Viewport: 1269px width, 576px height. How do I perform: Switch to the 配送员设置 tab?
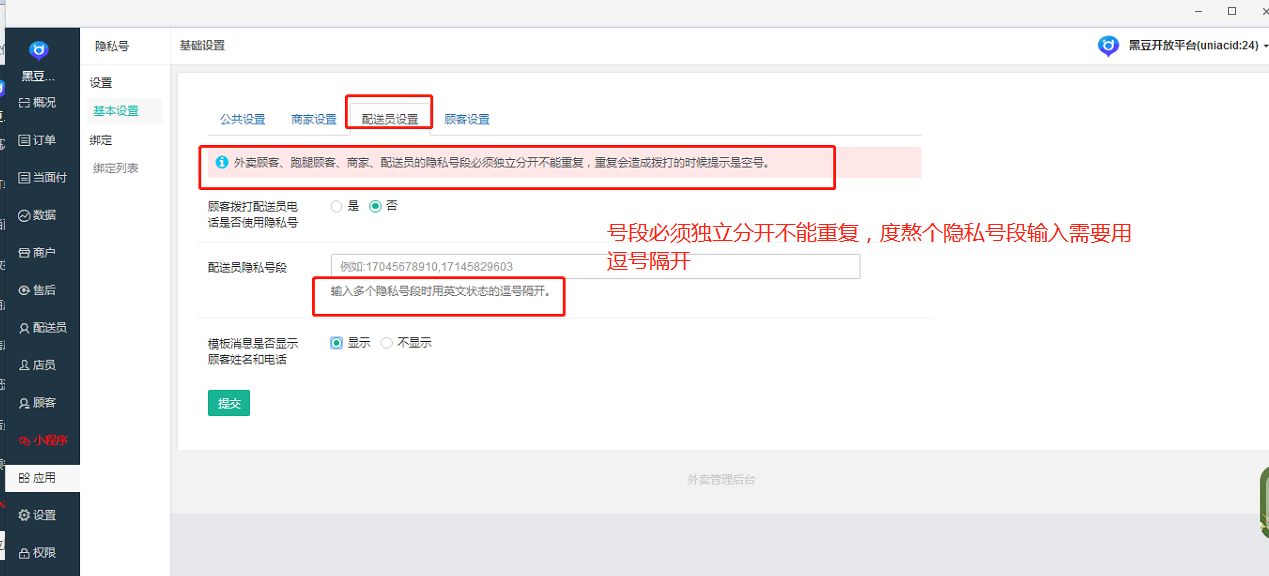point(390,119)
